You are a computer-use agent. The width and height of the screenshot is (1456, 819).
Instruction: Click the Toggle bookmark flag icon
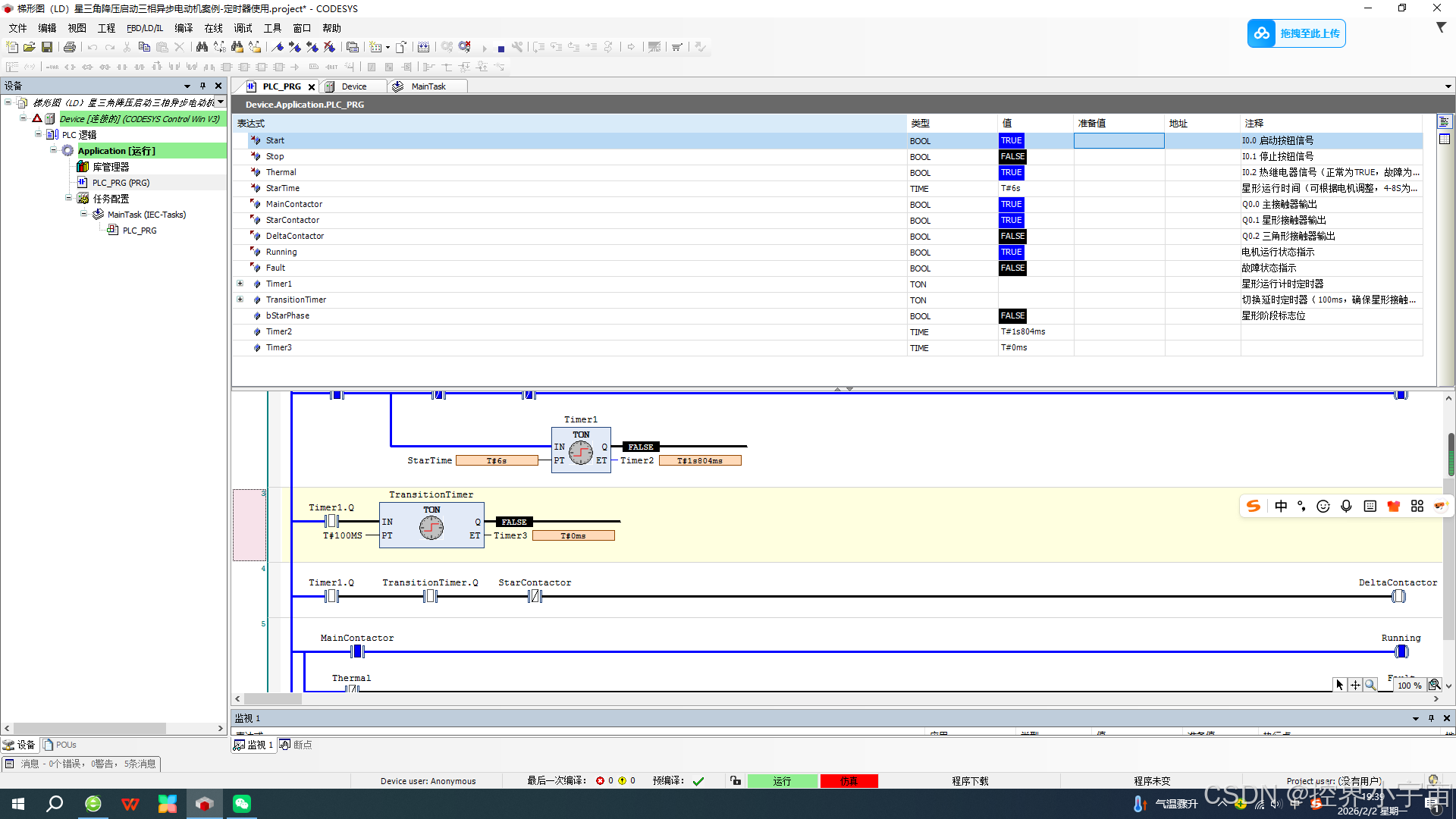278,47
